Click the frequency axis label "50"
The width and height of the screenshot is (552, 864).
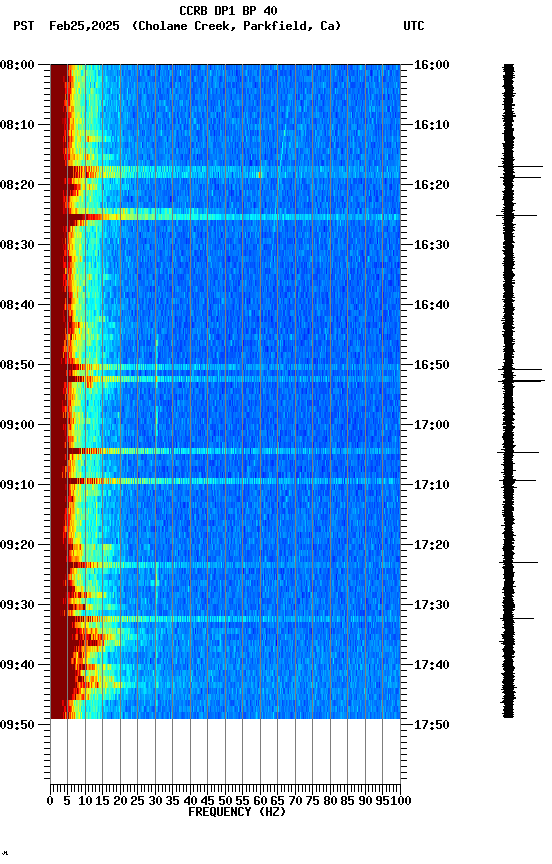pyautogui.click(x=225, y=801)
